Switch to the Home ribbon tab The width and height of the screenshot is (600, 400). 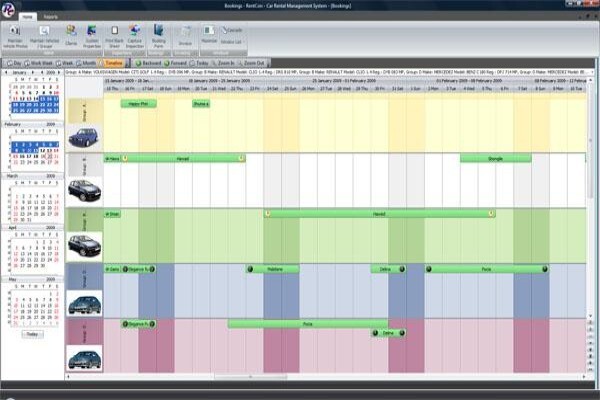coord(28,17)
